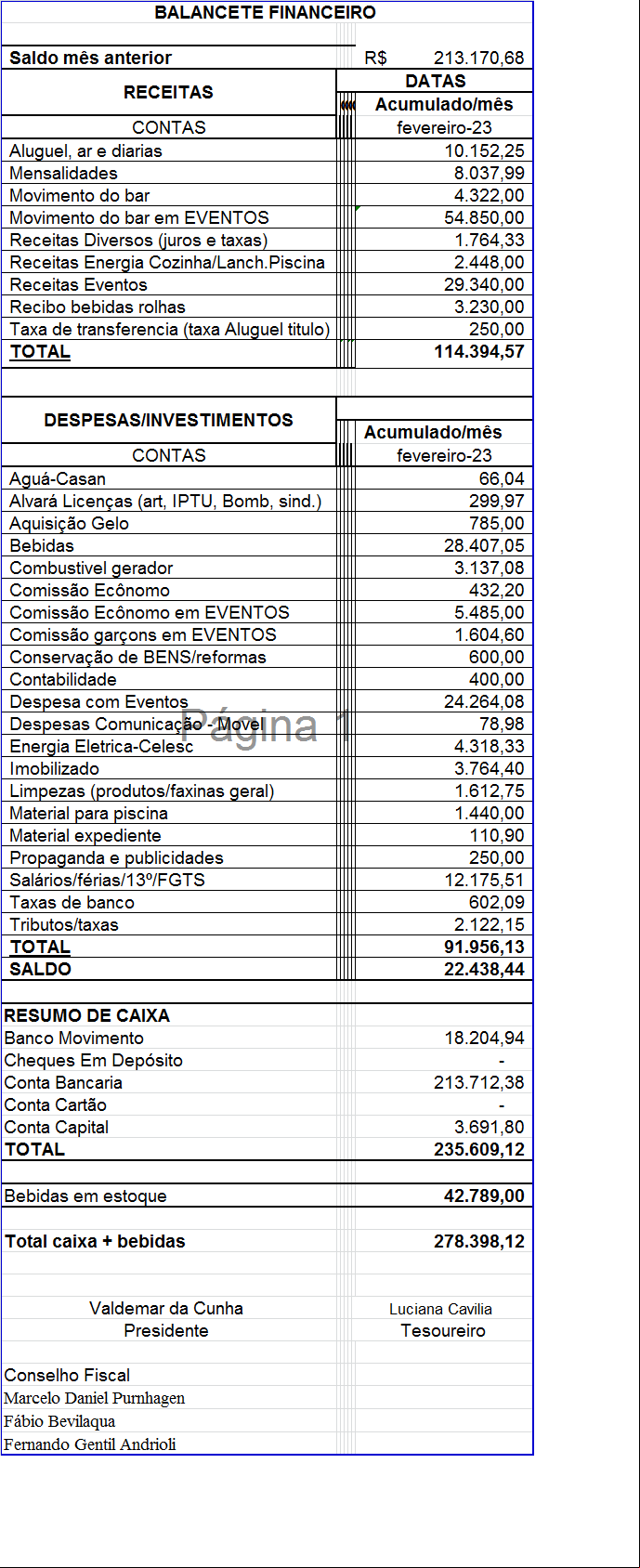Click the value 24.264,08
Screen dimensions: 640x1568
pos(484,701)
